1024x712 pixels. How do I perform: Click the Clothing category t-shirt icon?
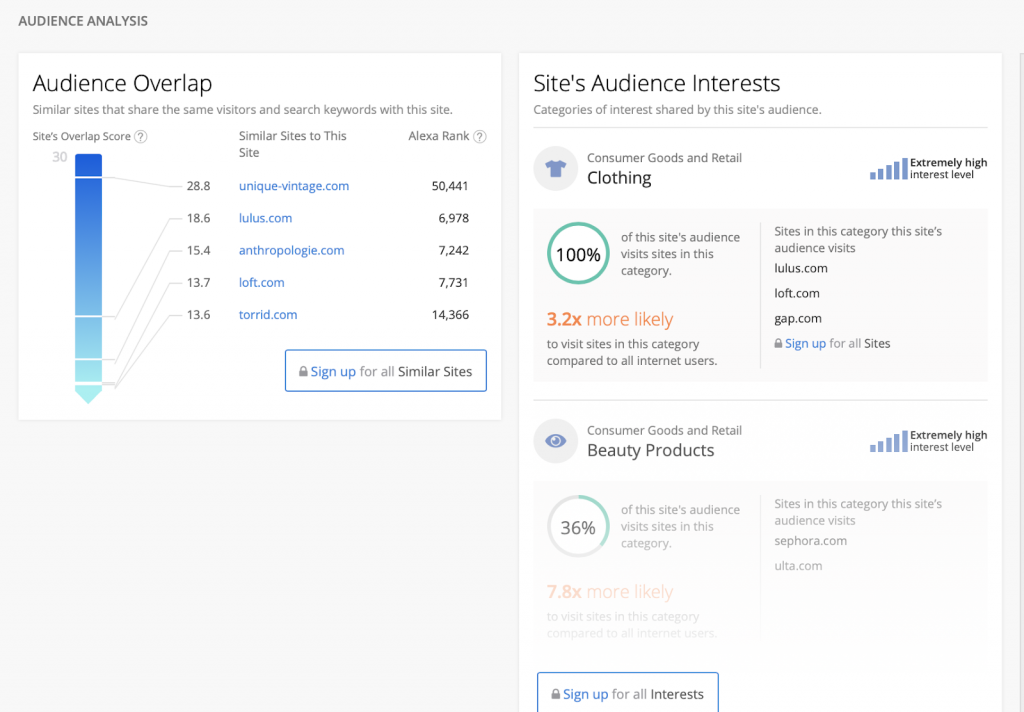pos(556,168)
